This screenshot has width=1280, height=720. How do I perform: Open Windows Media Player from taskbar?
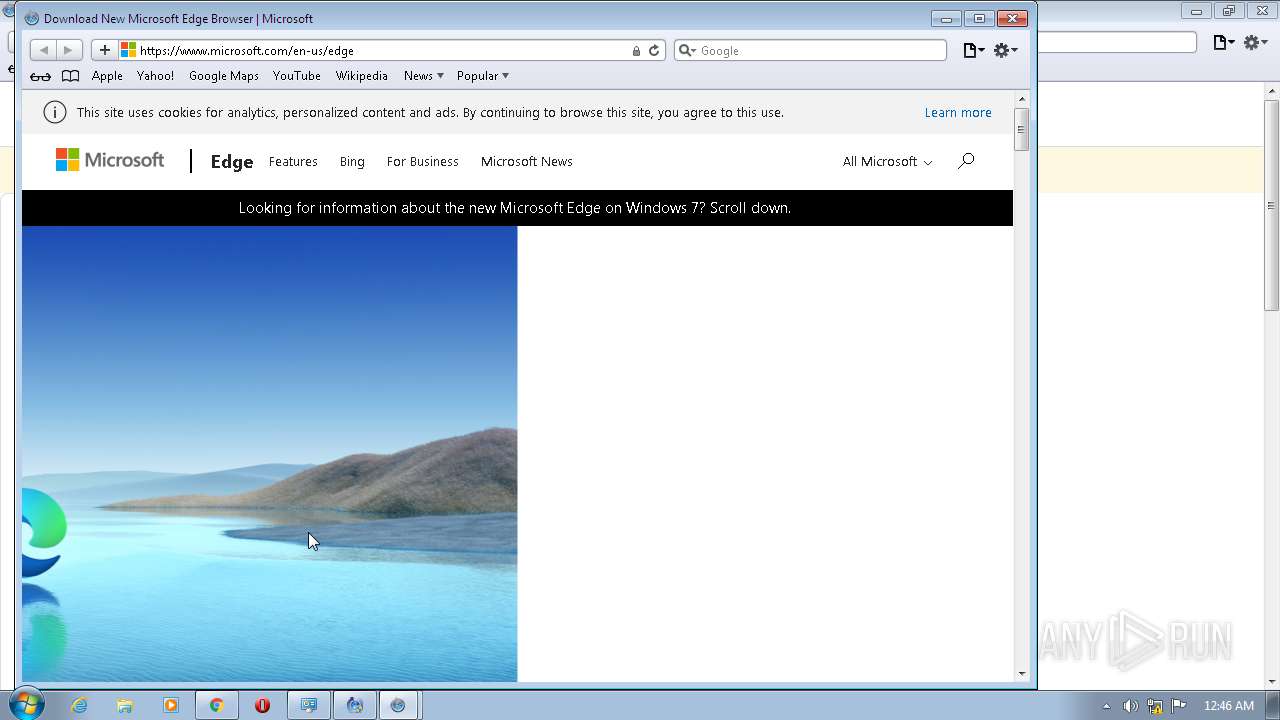pos(171,705)
